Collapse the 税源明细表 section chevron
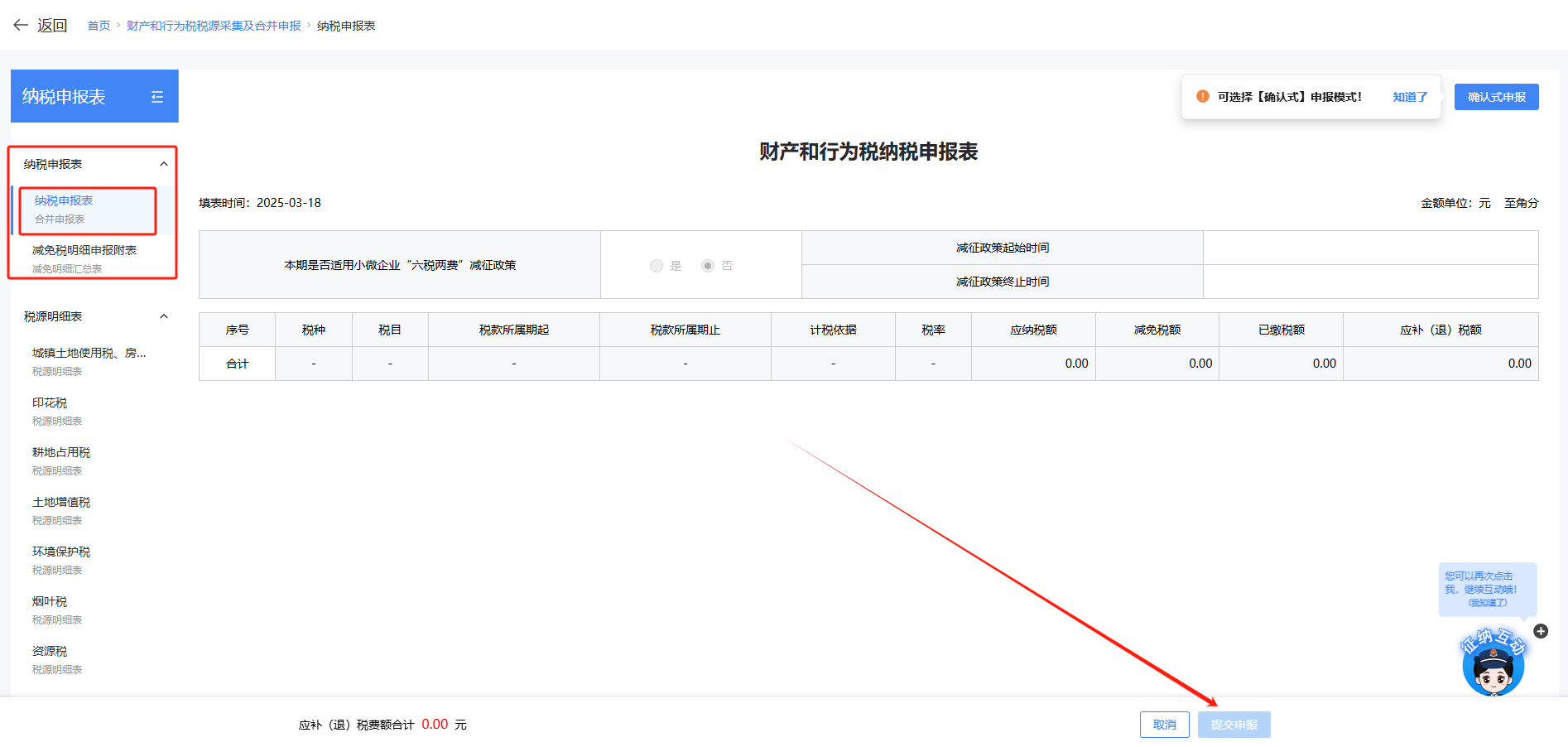This screenshot has width=1568, height=747. pos(163,316)
